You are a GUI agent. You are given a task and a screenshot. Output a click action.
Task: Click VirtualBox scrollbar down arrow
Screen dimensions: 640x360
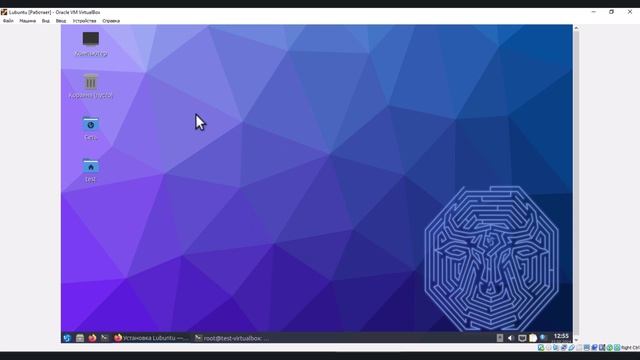click(576, 340)
